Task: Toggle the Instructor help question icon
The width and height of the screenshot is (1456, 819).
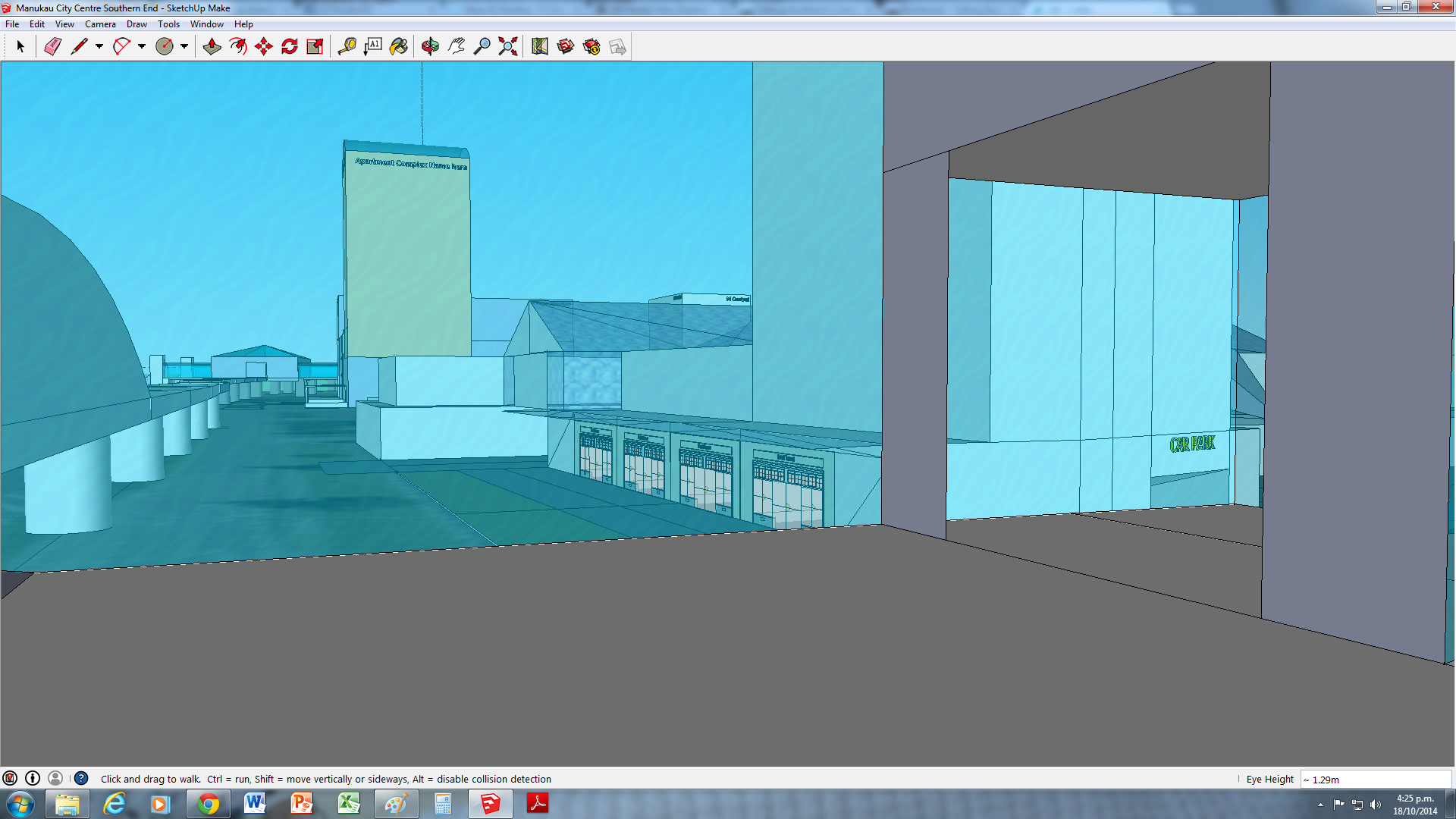Action: tap(81, 779)
